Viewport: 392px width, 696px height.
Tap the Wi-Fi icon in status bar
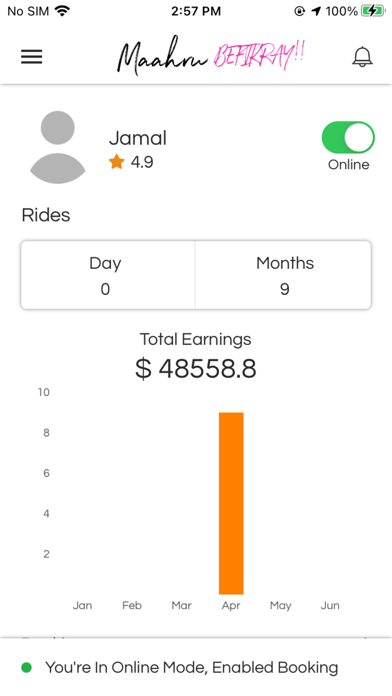(x=63, y=11)
